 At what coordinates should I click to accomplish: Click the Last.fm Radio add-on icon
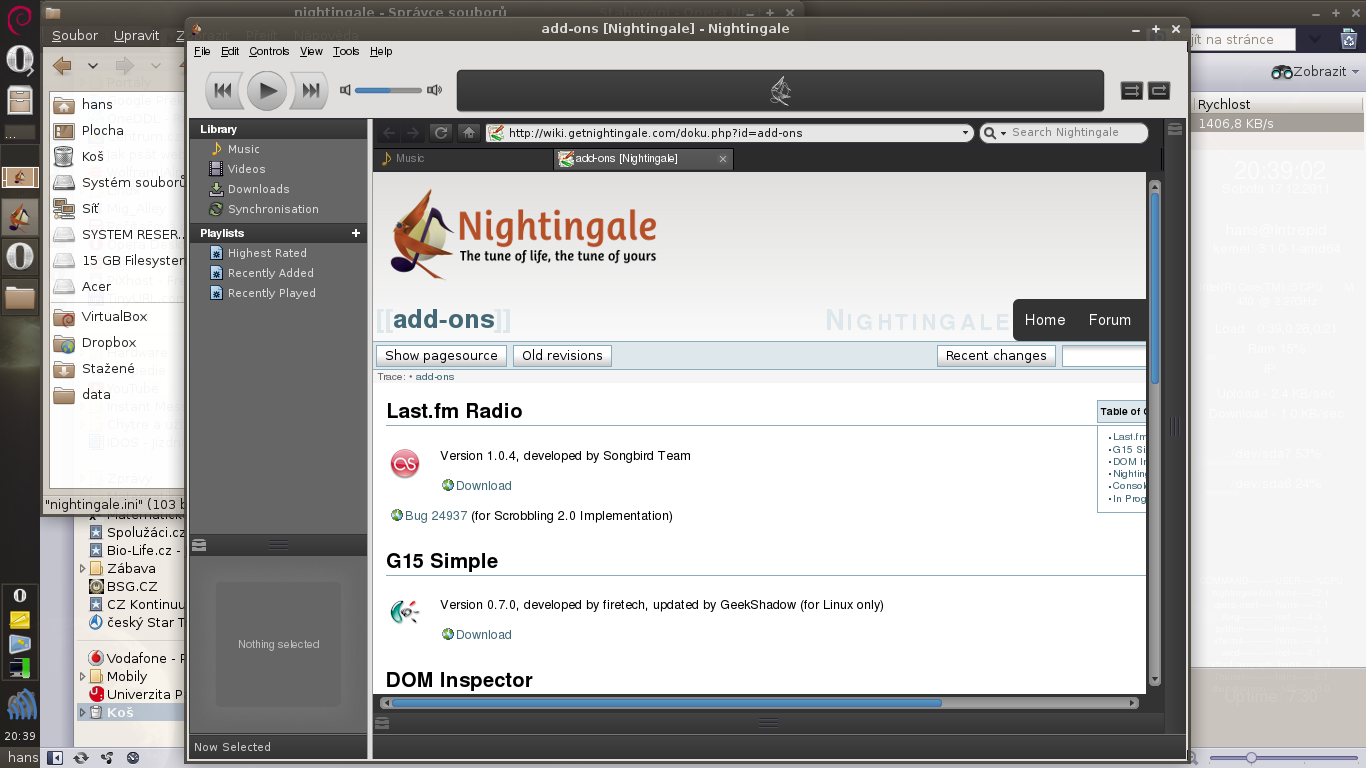coord(405,464)
